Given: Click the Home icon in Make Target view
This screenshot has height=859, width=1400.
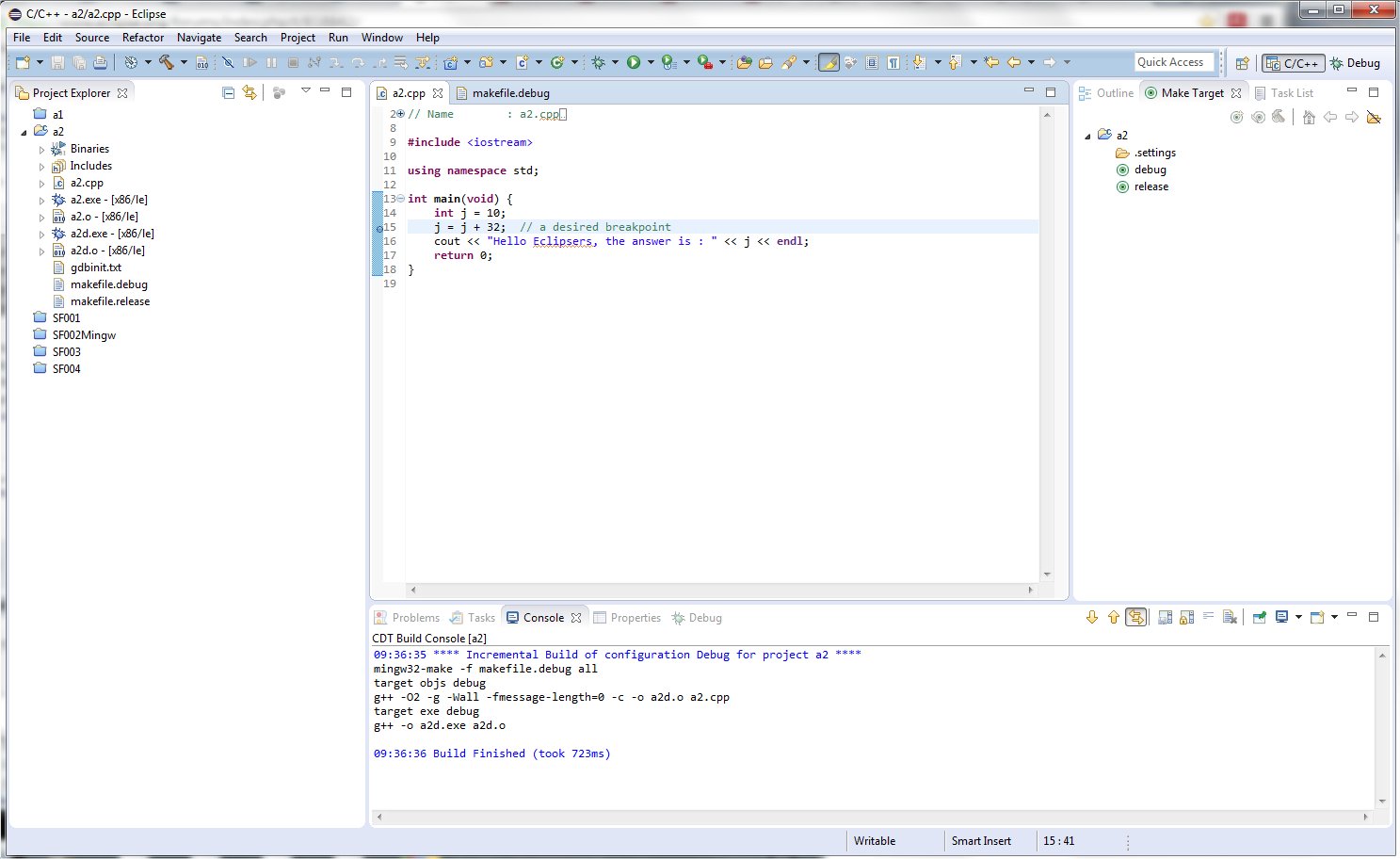Looking at the screenshot, I should click(1309, 117).
